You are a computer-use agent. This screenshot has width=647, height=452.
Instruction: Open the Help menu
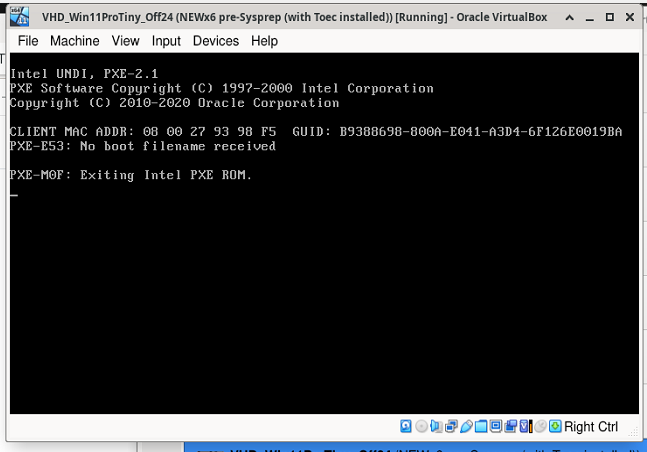click(264, 41)
